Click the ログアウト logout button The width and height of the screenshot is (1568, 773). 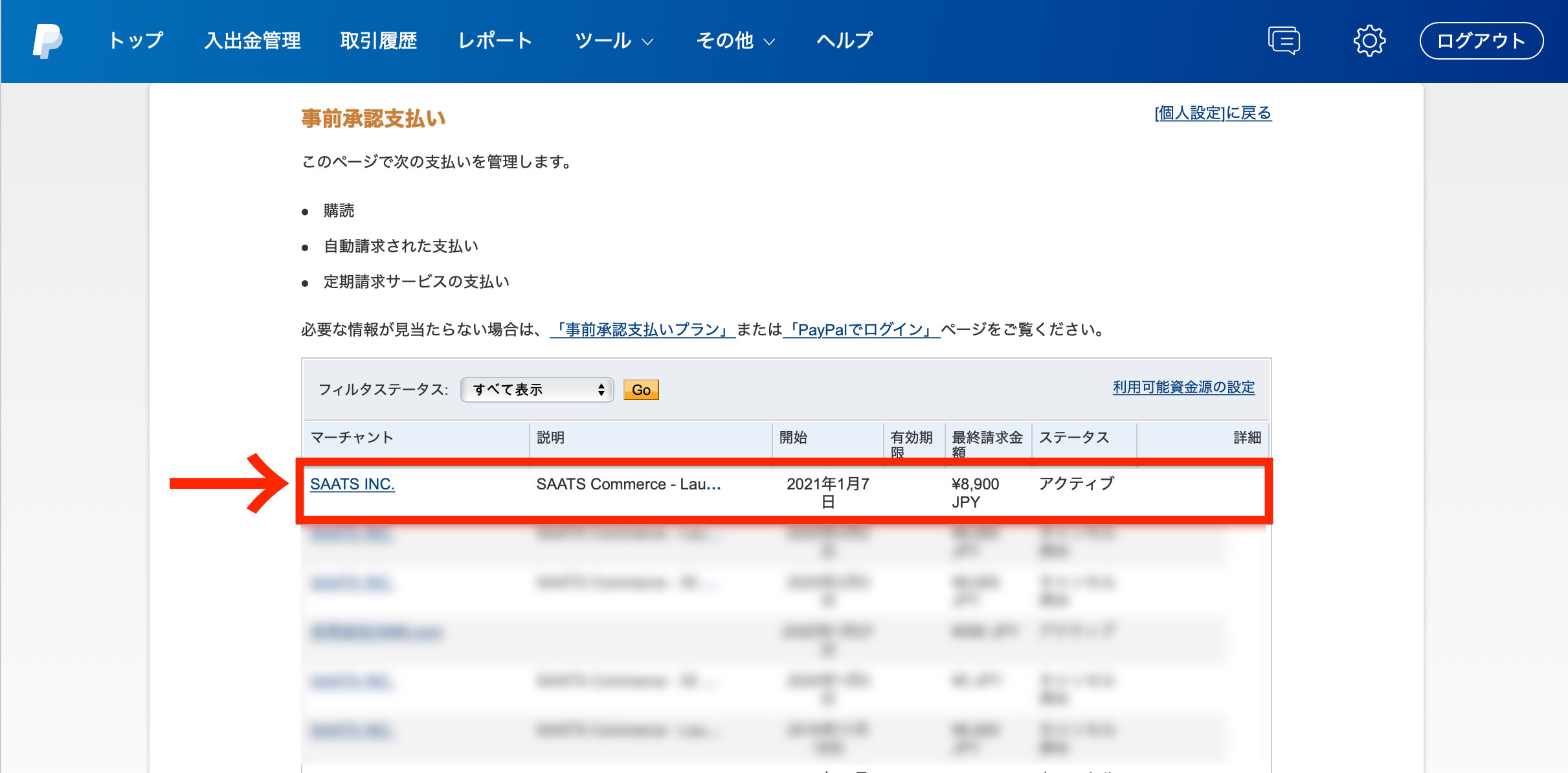(x=1481, y=41)
